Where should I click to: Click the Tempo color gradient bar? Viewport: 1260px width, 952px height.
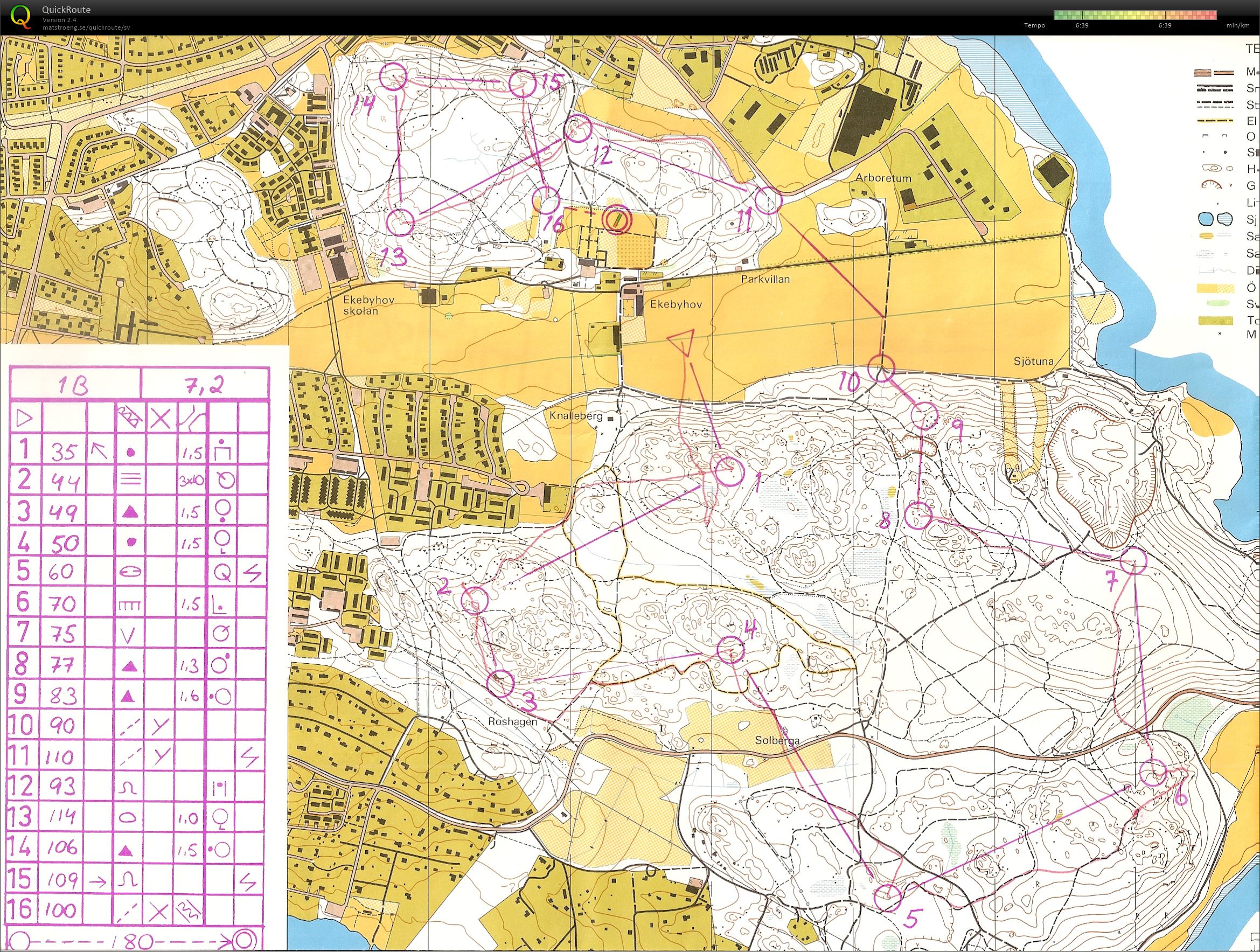(x=1134, y=16)
